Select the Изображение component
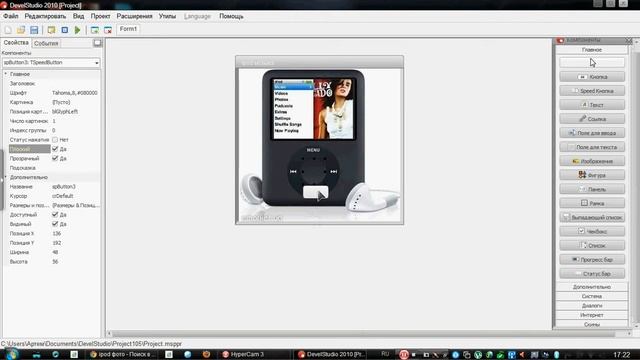Viewport: 640px width, 360px height. [x=592, y=161]
